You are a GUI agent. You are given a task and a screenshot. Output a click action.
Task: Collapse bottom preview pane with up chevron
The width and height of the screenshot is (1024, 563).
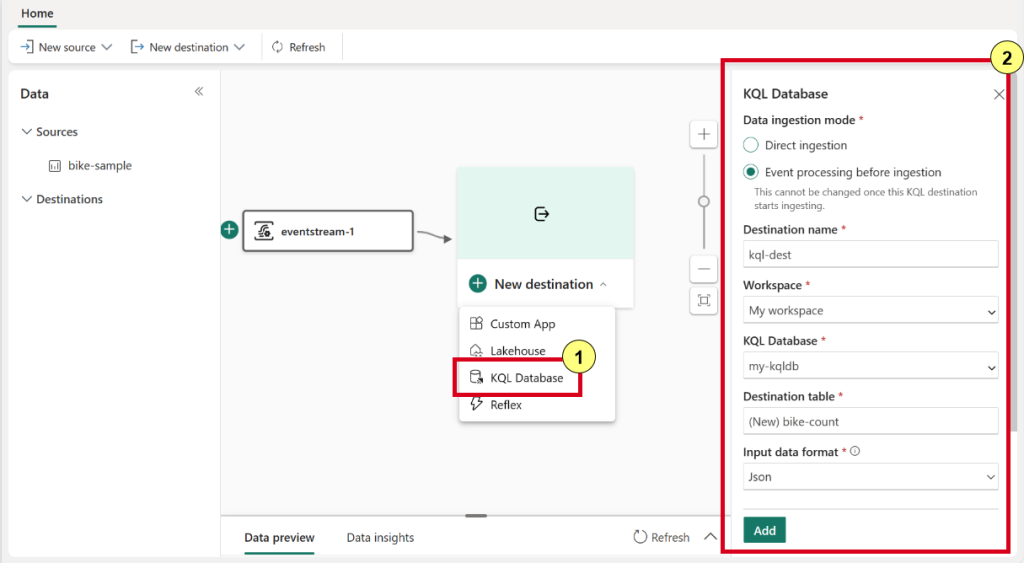tap(711, 537)
